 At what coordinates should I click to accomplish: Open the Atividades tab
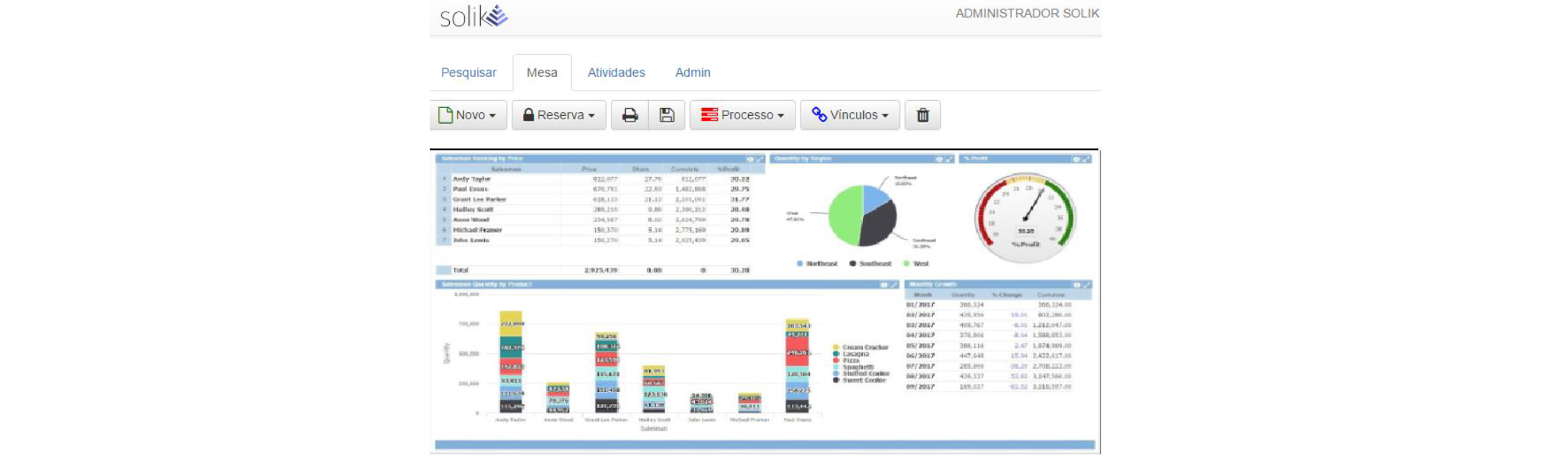(617, 73)
